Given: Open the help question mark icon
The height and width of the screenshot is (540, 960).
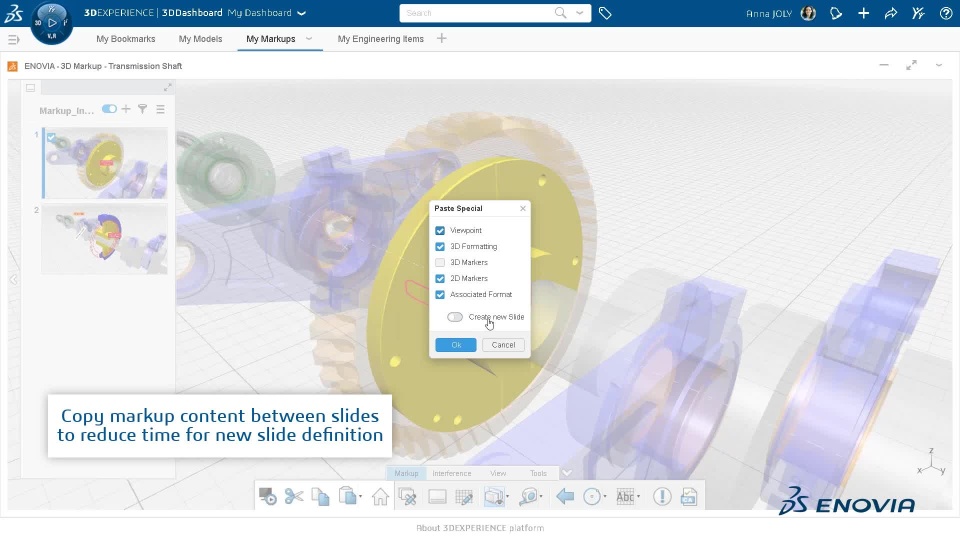Looking at the screenshot, I should 946,13.
